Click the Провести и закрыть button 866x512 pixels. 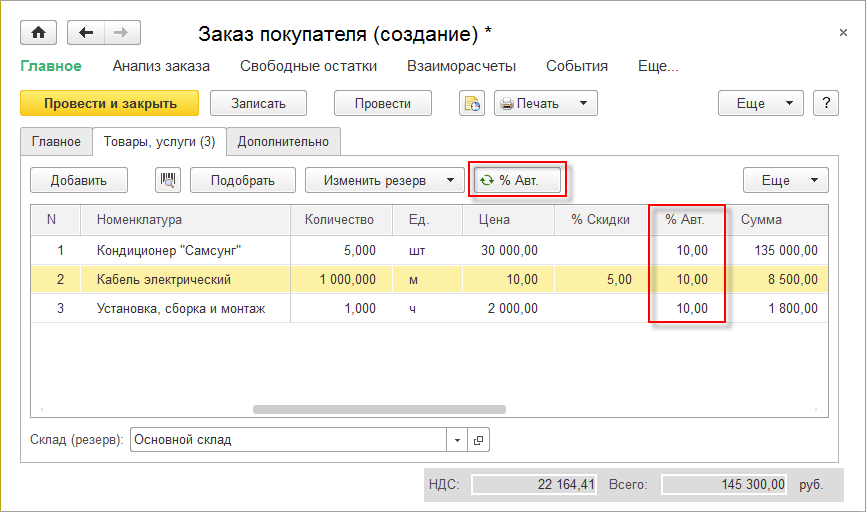(110, 103)
